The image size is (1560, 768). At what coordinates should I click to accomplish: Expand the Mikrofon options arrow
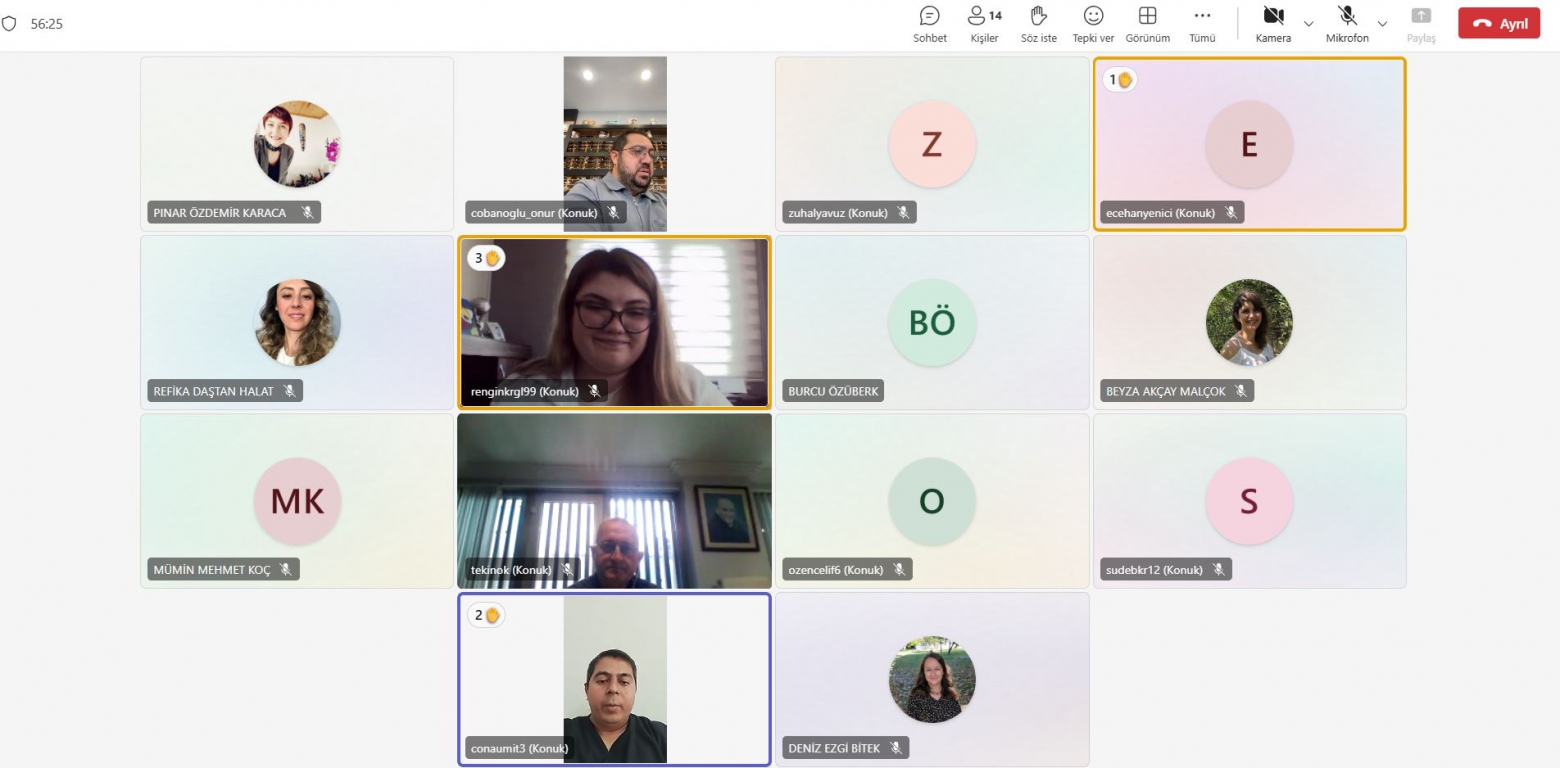(x=1382, y=23)
